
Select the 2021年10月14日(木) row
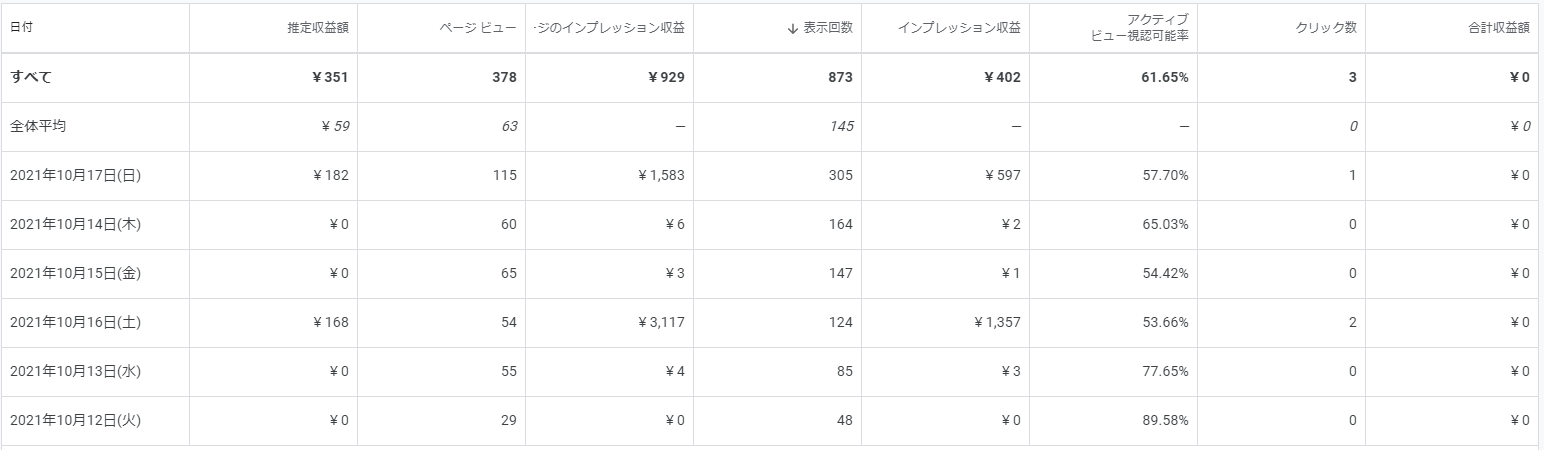coord(770,224)
